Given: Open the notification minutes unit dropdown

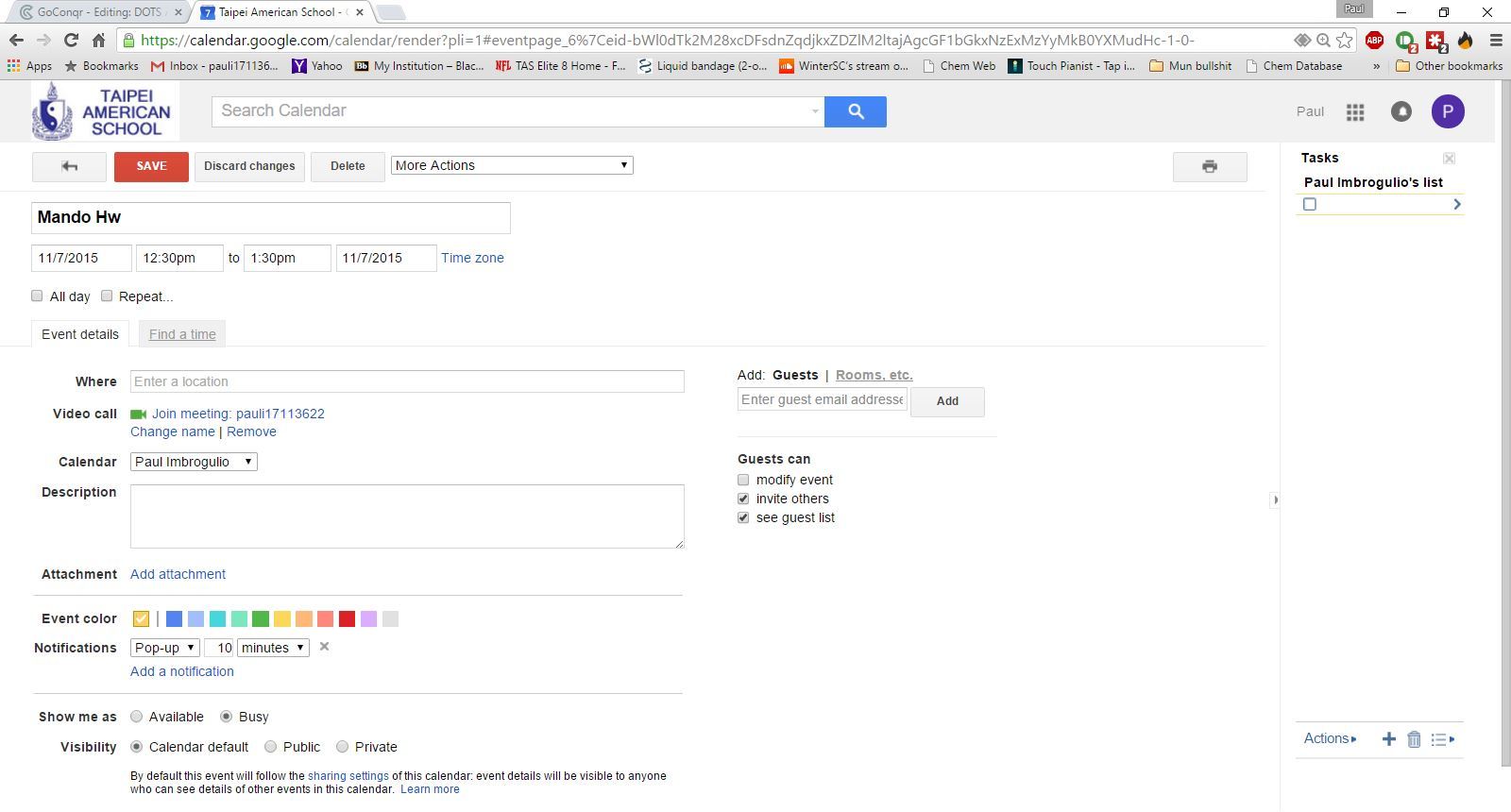Looking at the screenshot, I should [x=273, y=648].
